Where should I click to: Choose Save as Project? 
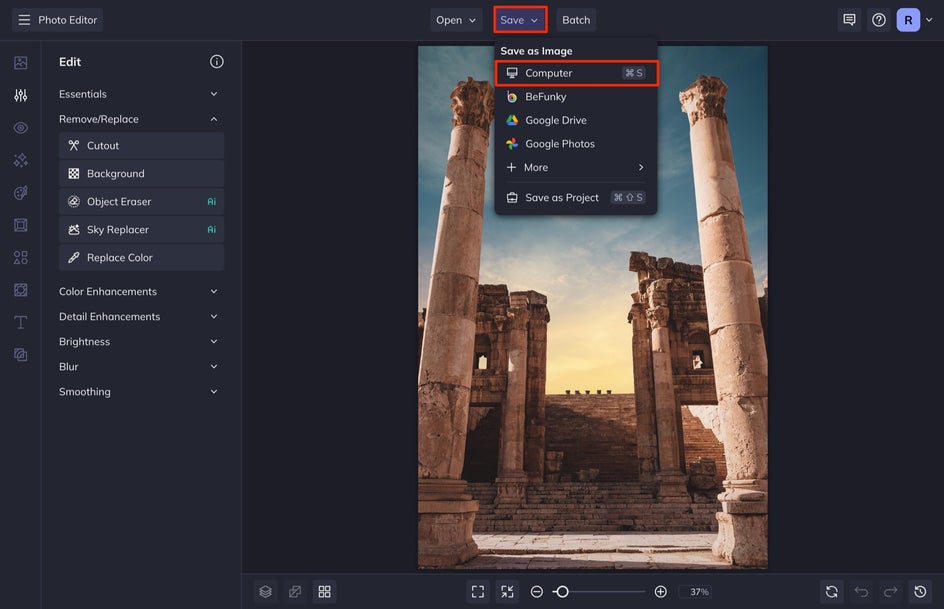[x=576, y=197]
